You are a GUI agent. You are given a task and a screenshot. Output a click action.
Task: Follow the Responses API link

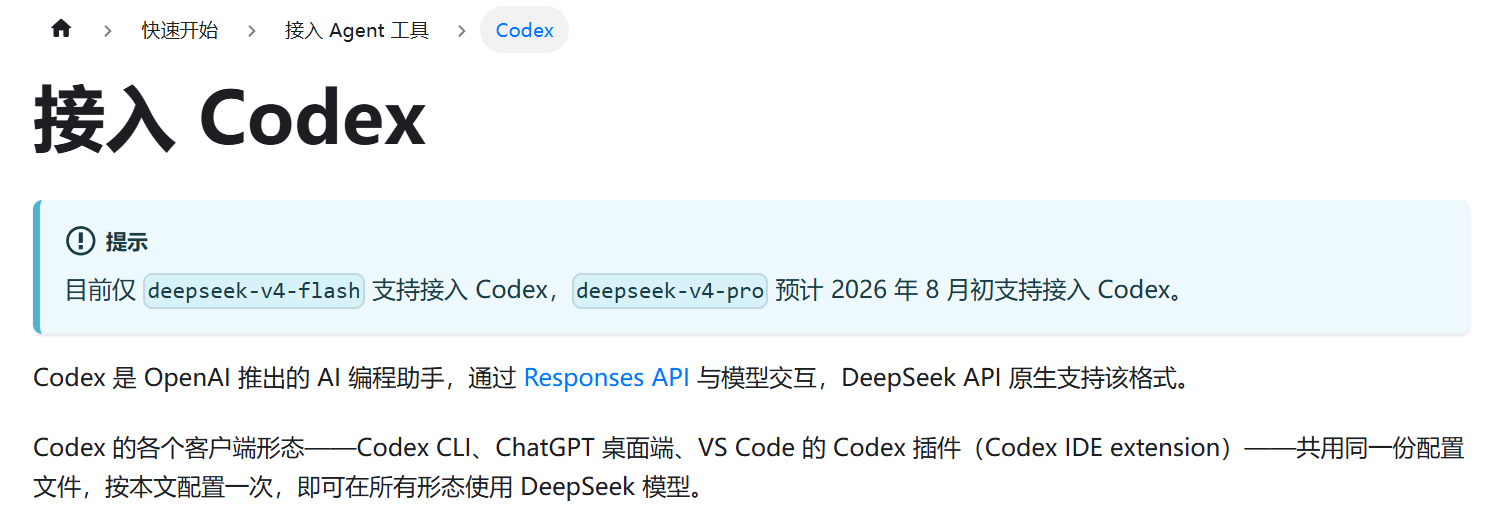(606, 378)
